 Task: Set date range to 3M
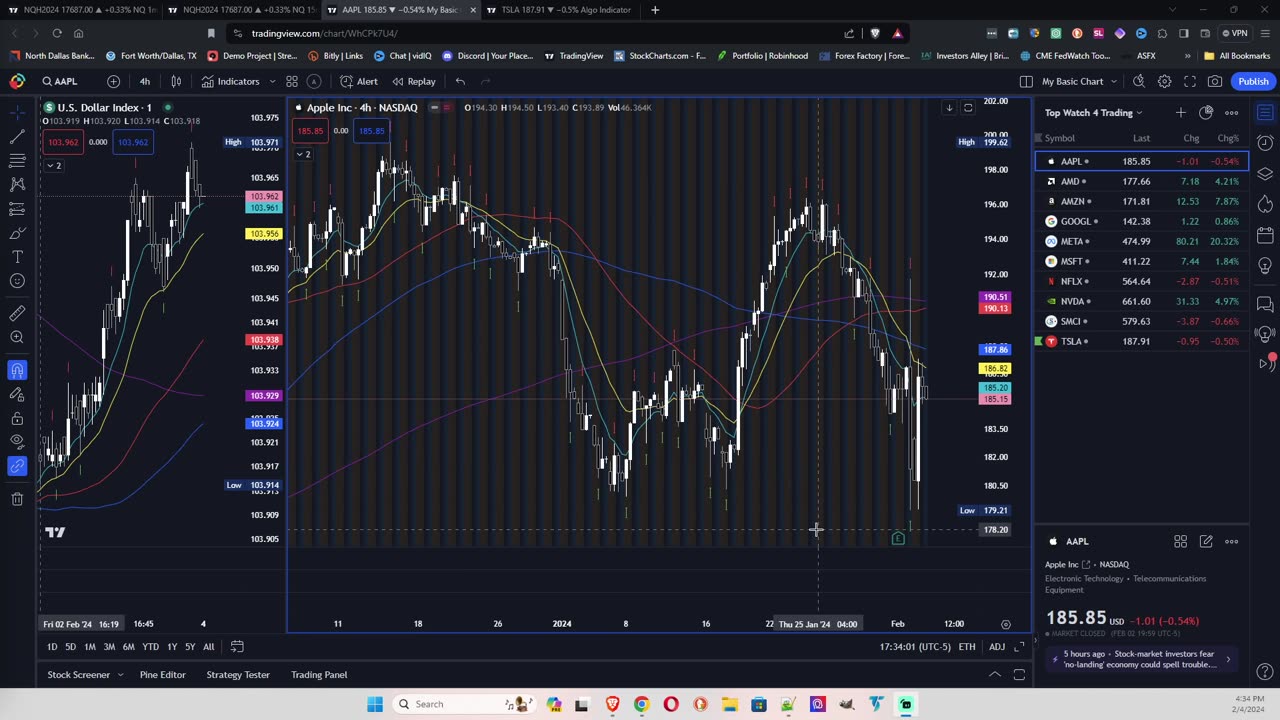coord(109,647)
